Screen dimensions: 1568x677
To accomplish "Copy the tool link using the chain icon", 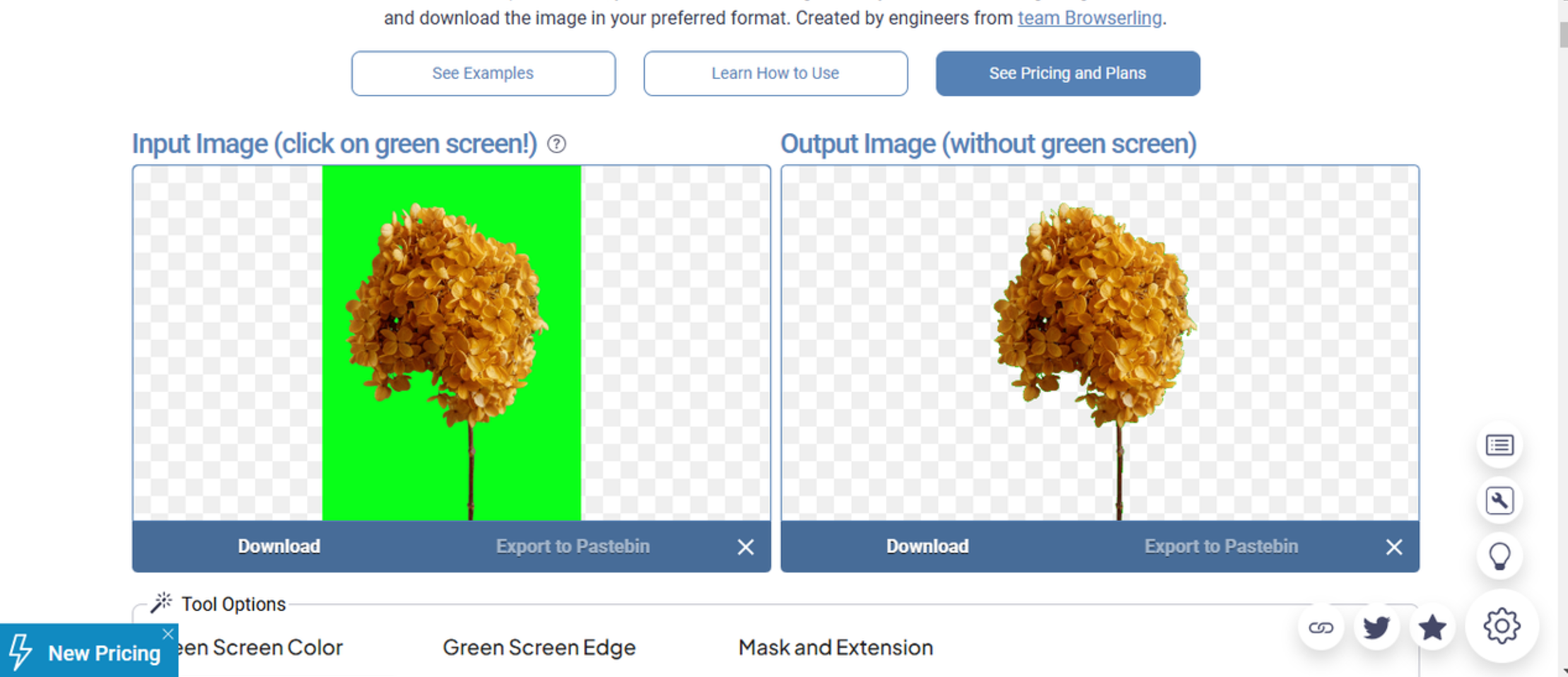I will (x=1321, y=627).
